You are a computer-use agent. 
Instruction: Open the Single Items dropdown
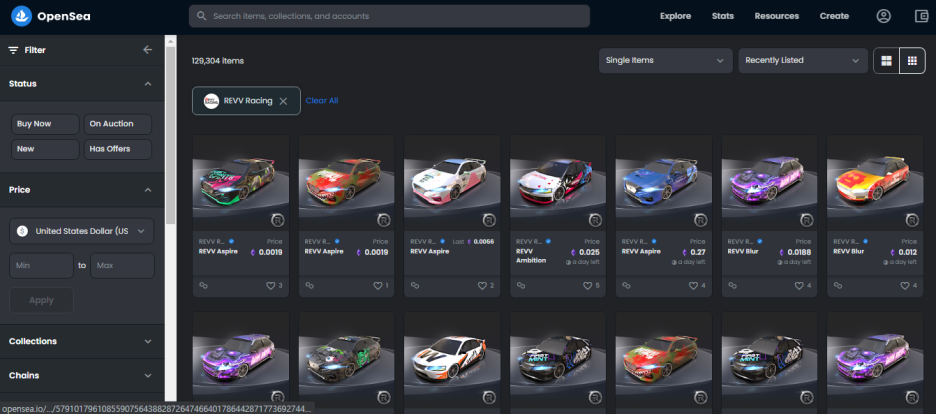(666, 60)
